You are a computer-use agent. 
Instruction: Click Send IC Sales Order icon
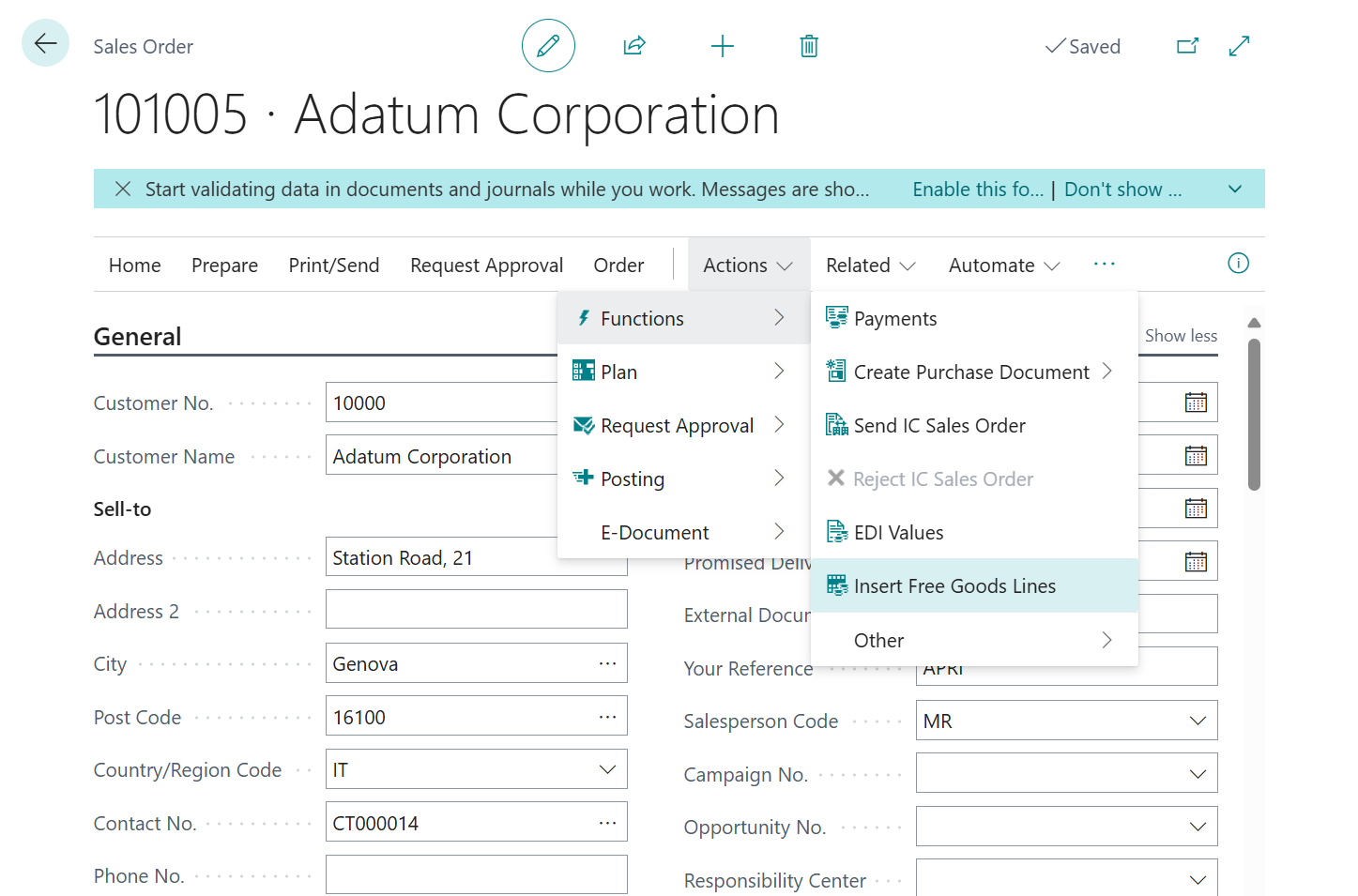[x=836, y=425]
